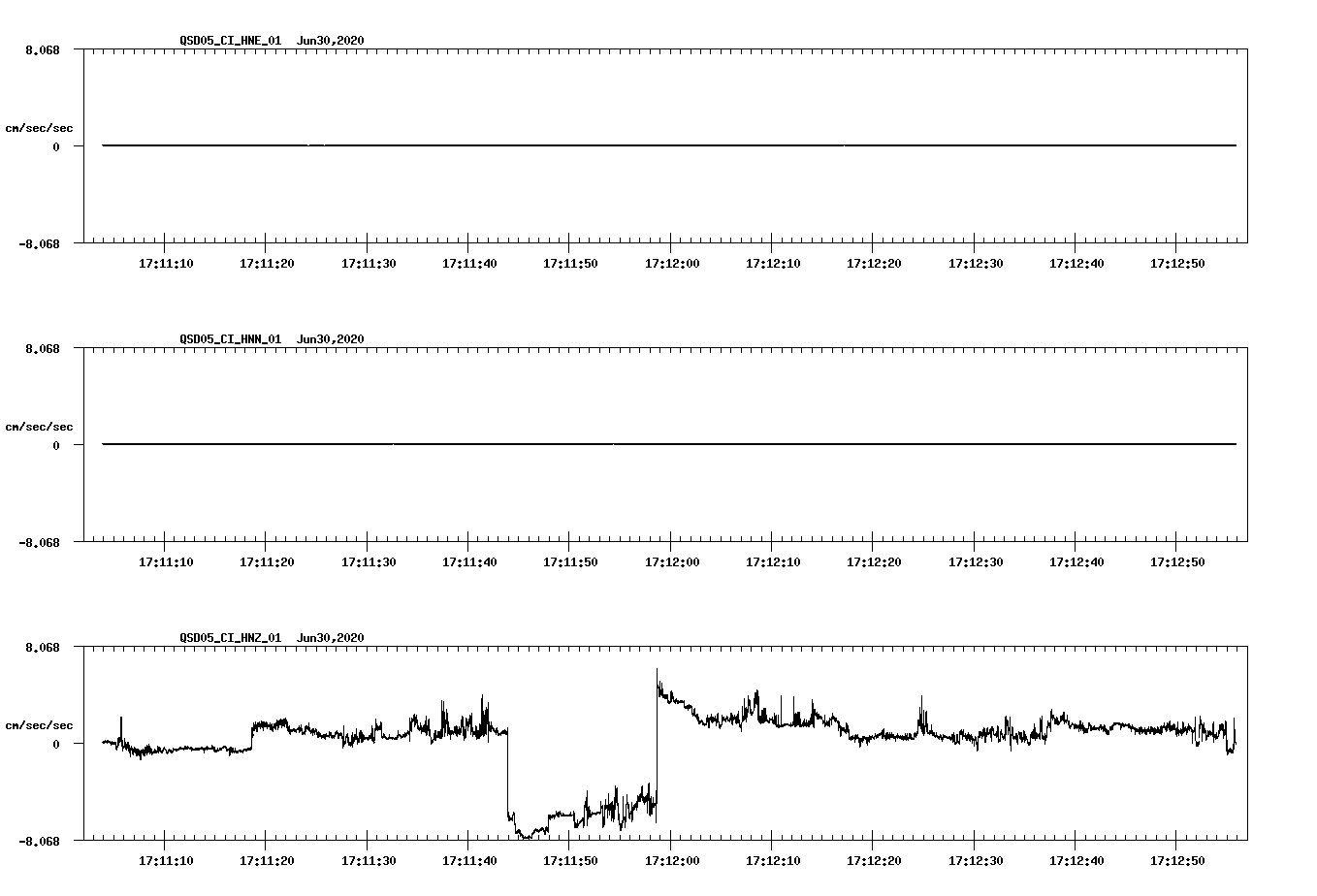The height and width of the screenshot is (896, 1317).
Task: Click 17:12:10 label under HNZ chart
Action: click(x=773, y=861)
